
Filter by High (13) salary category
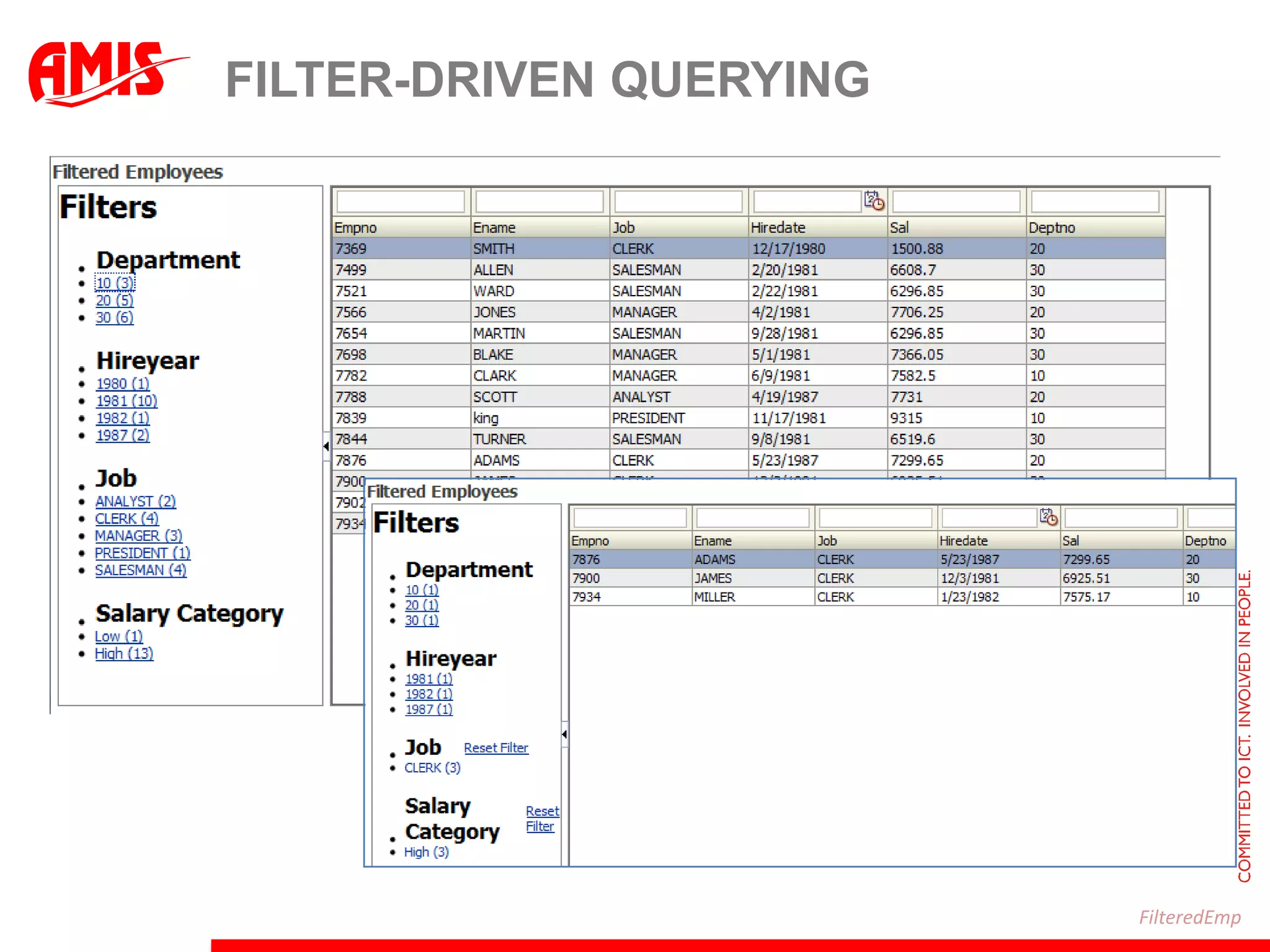tap(124, 653)
